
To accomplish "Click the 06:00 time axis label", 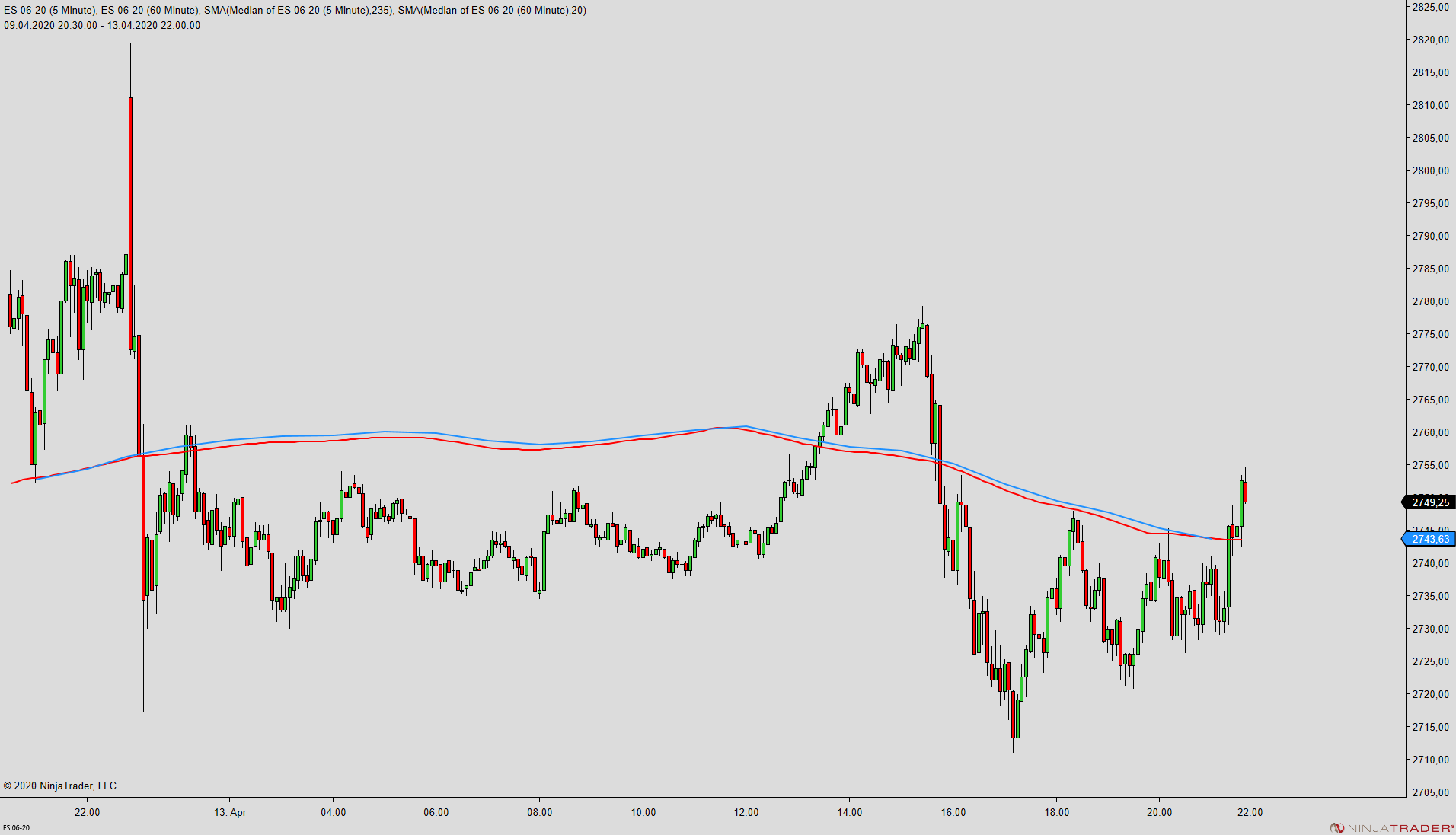I will [x=436, y=812].
